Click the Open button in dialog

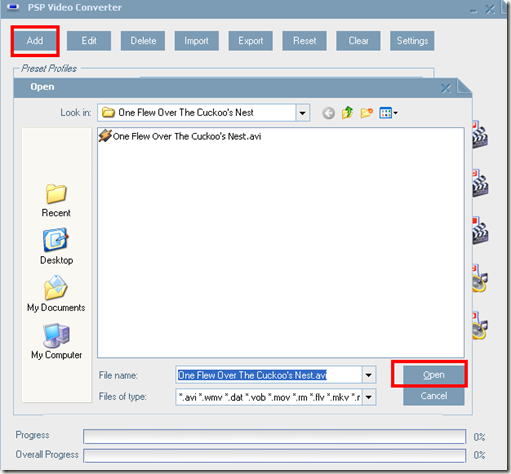tap(433, 375)
